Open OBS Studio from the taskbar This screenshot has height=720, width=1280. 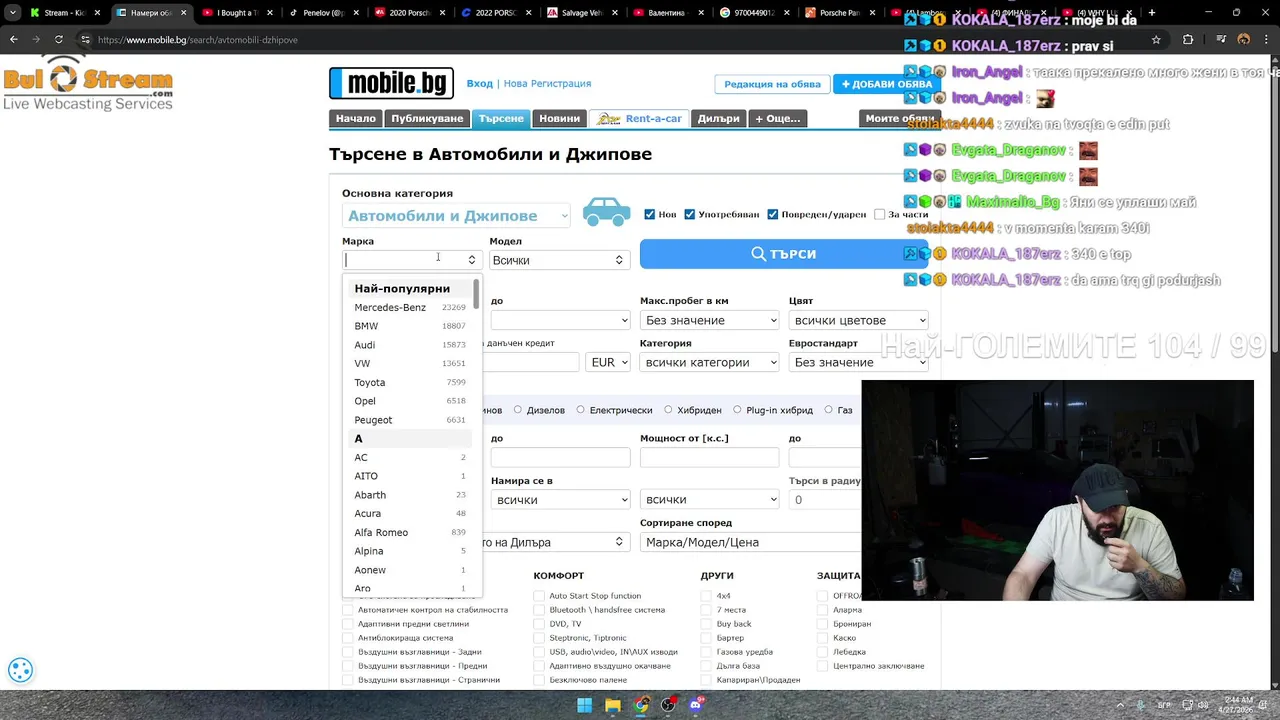[x=668, y=705]
